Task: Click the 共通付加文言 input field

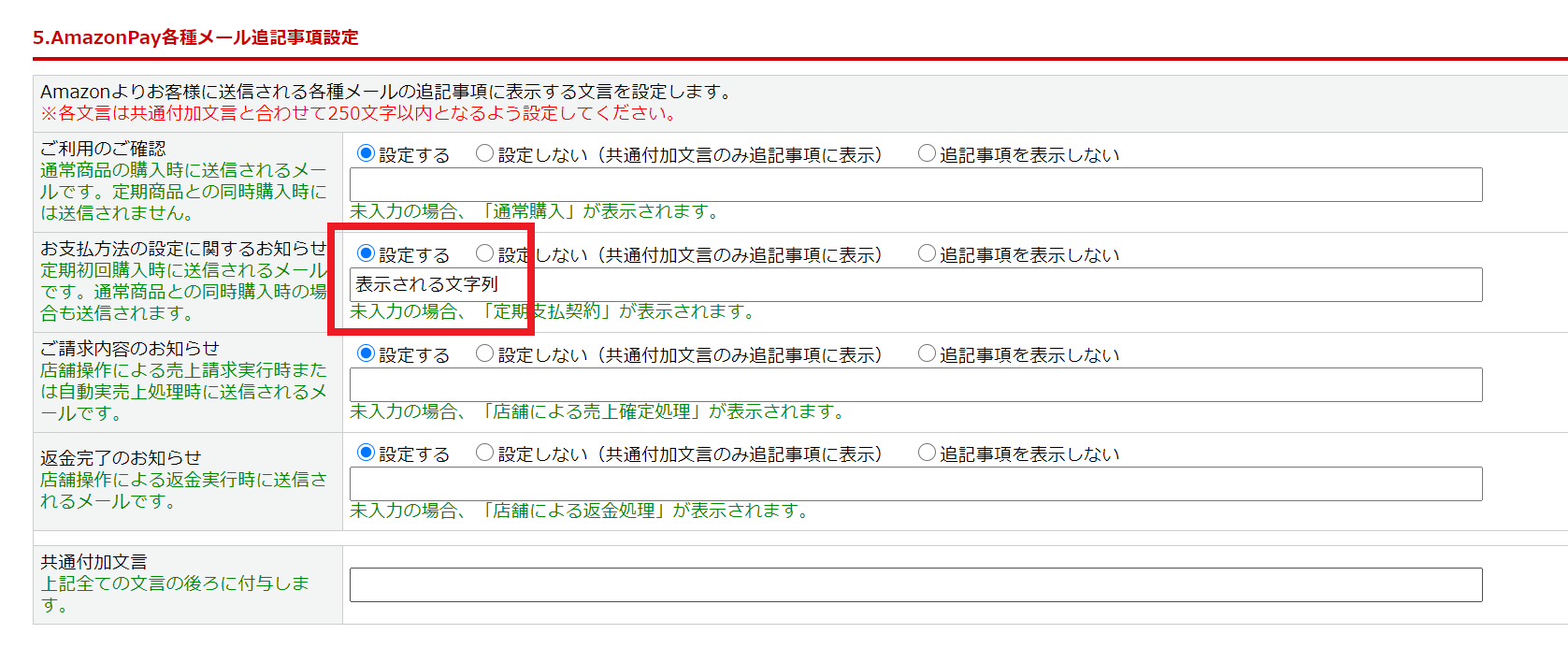Action: pyautogui.click(x=915, y=584)
